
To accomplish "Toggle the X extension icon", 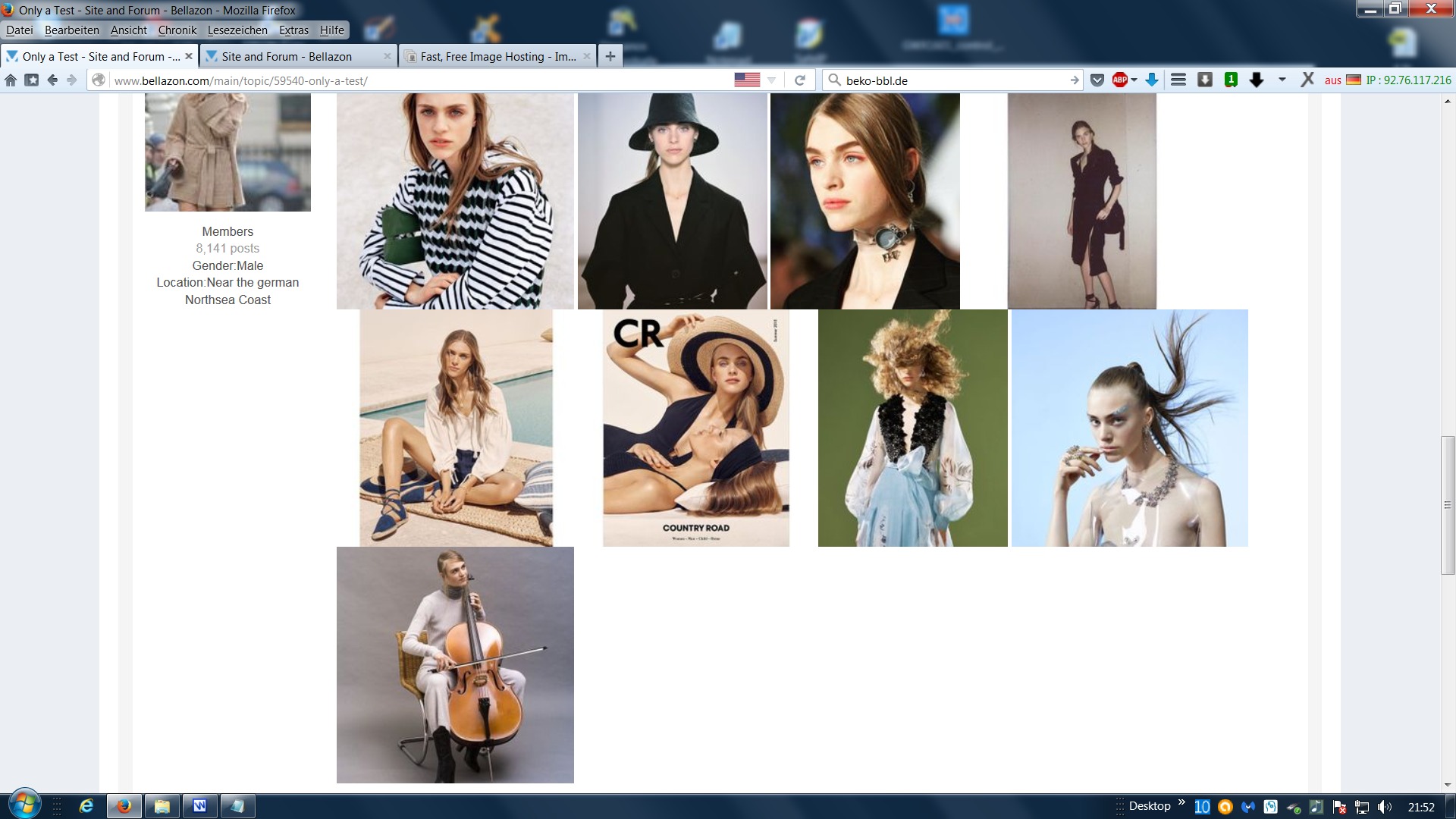I will [x=1307, y=80].
